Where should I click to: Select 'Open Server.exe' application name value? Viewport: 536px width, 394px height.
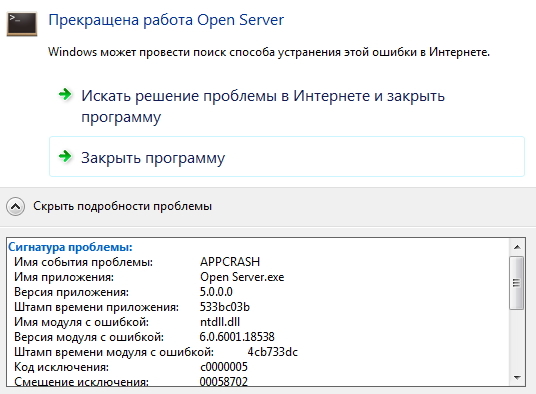pos(242,277)
